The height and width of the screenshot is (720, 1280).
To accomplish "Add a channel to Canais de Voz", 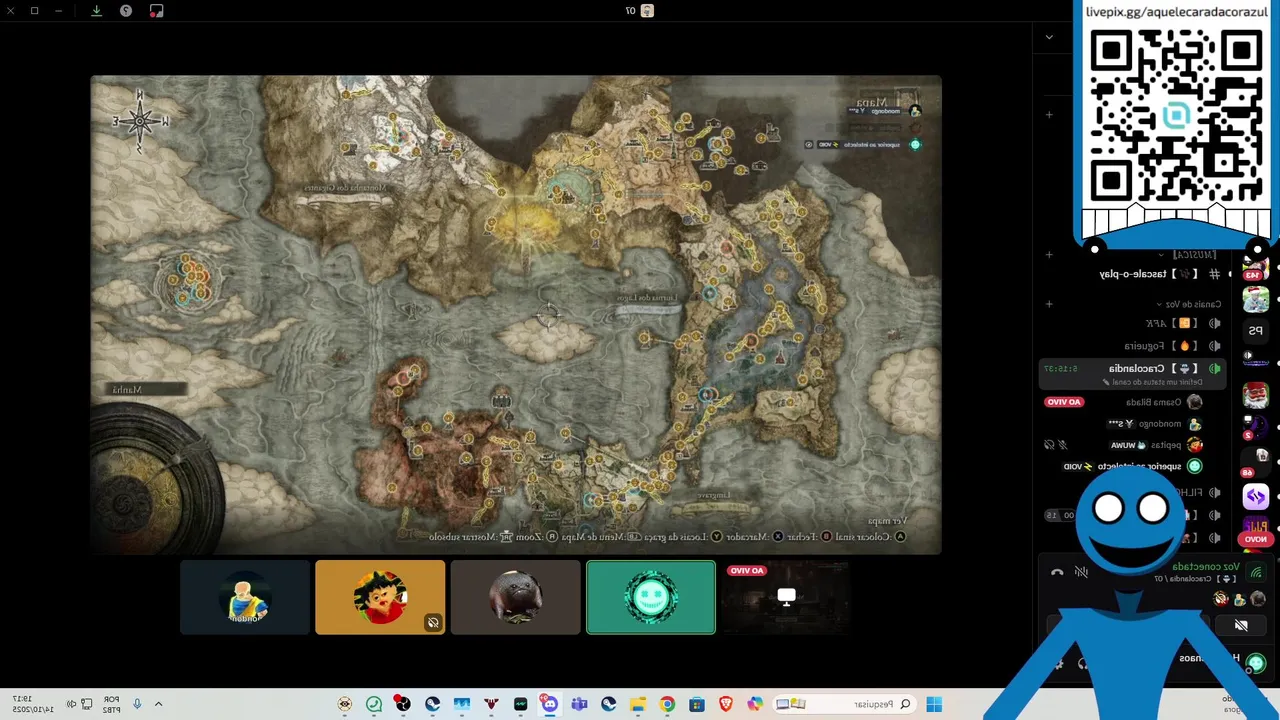I will point(1049,304).
